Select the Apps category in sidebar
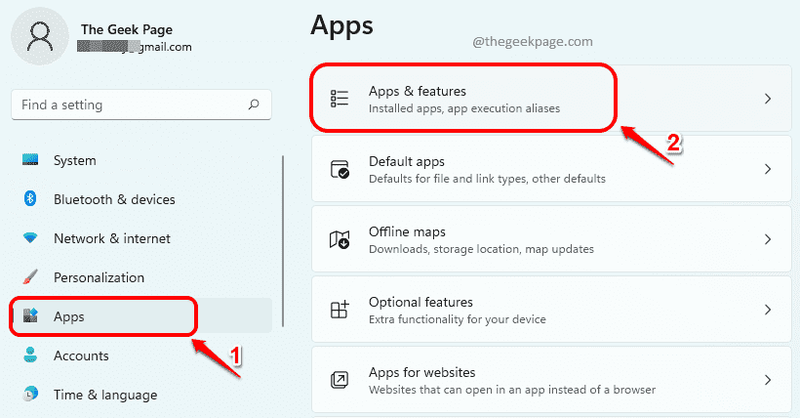The height and width of the screenshot is (418, 800). pyautogui.click(x=141, y=316)
